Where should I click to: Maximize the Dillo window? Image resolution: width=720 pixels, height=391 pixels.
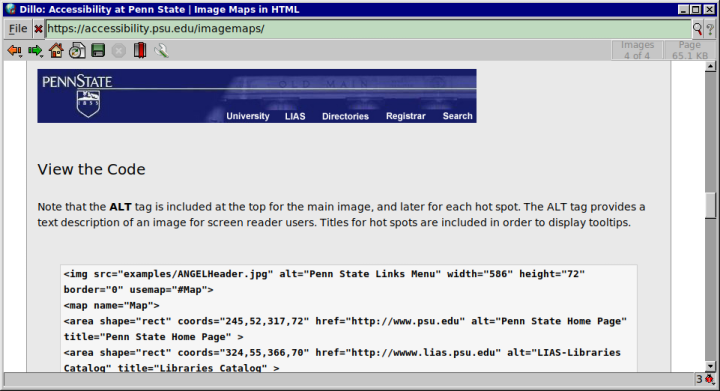(696, 10)
